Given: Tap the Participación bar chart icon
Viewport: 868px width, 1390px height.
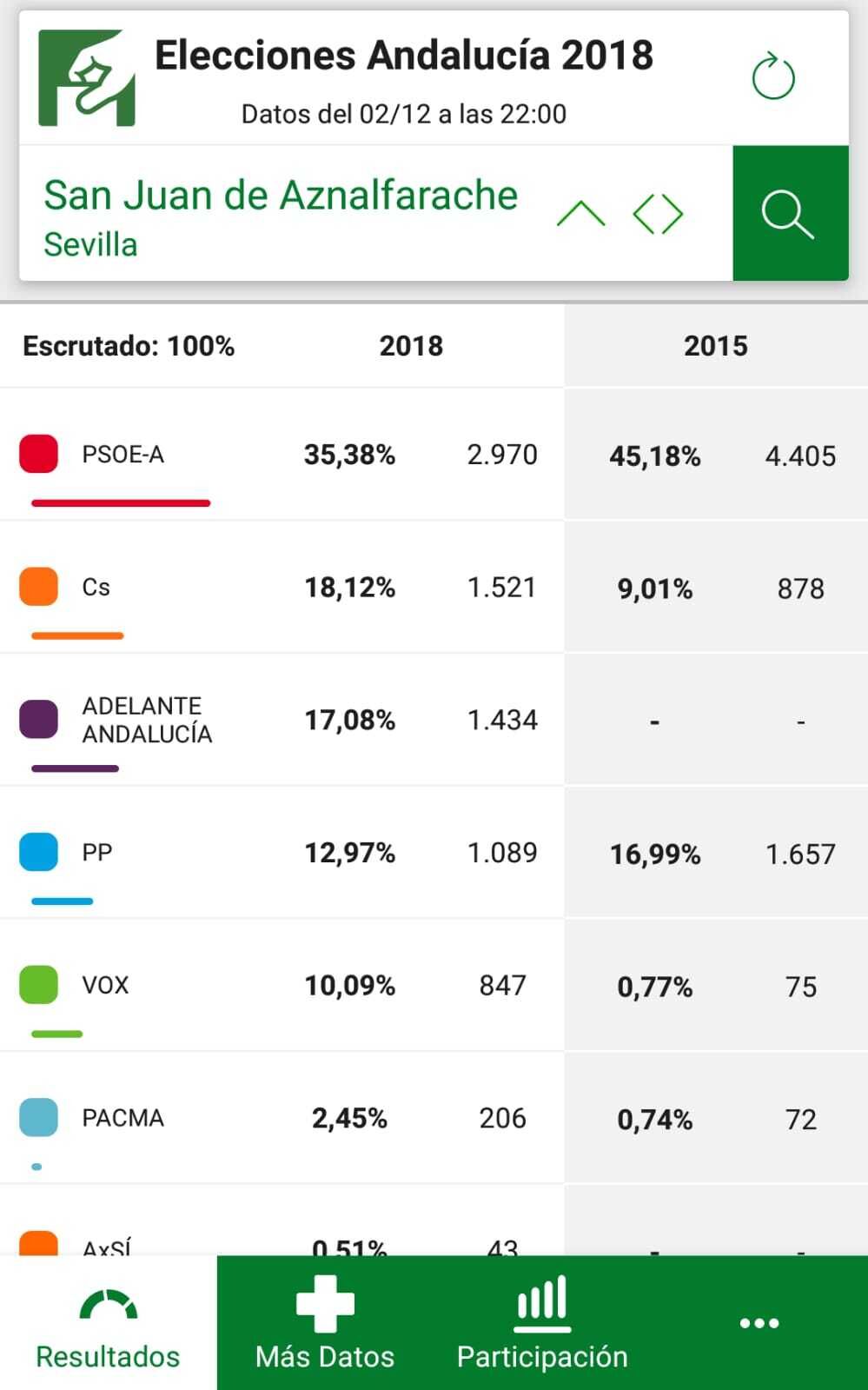Looking at the screenshot, I should tap(542, 1303).
